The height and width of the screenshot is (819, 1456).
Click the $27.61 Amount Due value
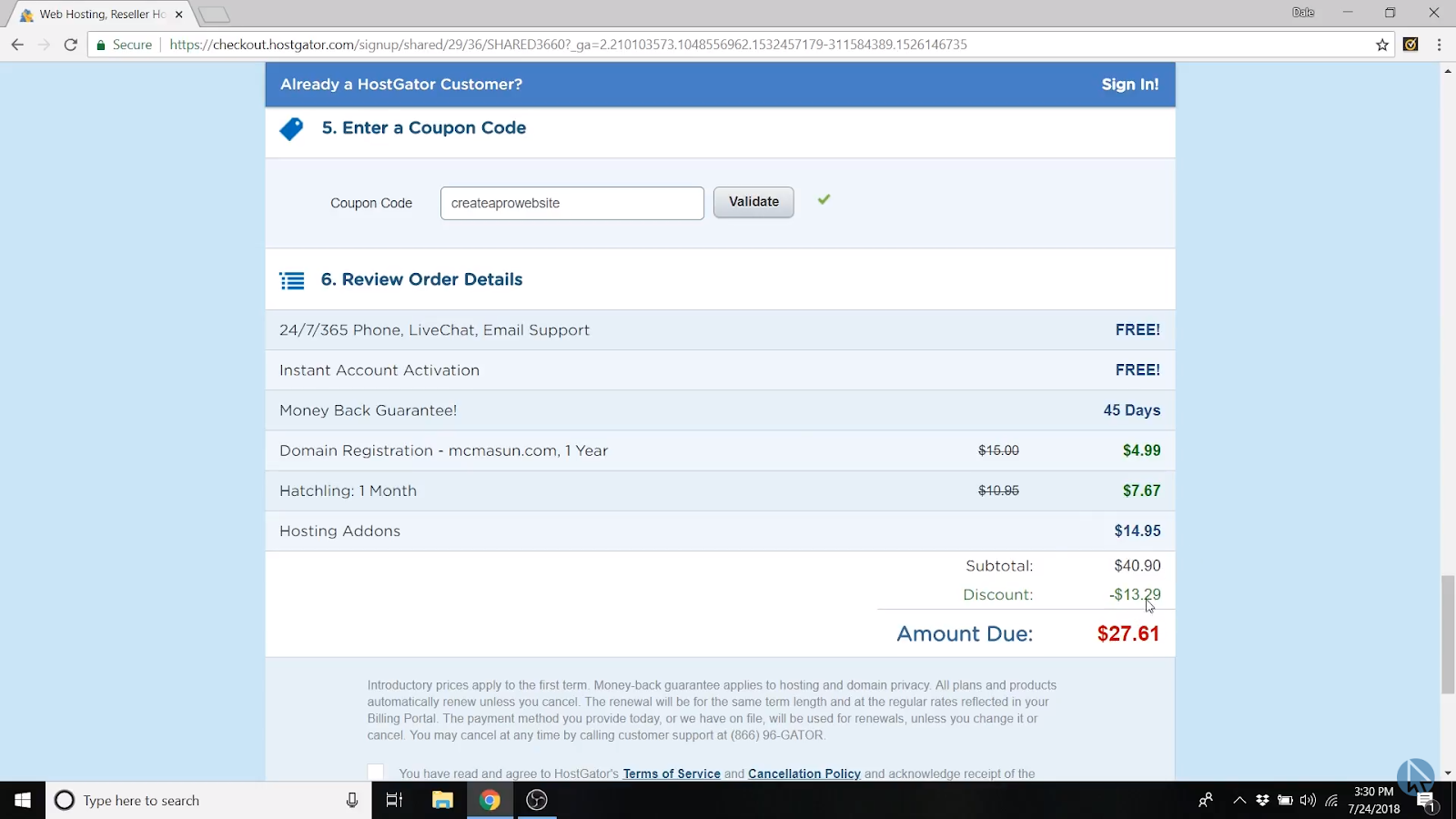pyautogui.click(x=1128, y=633)
